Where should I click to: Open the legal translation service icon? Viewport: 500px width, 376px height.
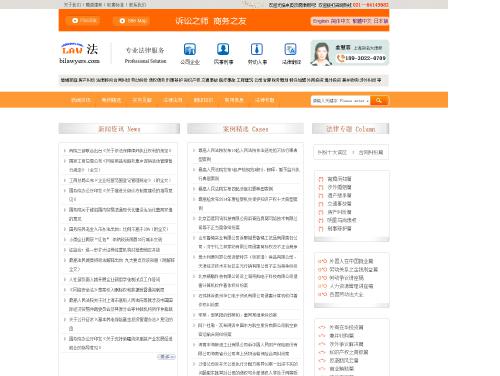pos(290,49)
